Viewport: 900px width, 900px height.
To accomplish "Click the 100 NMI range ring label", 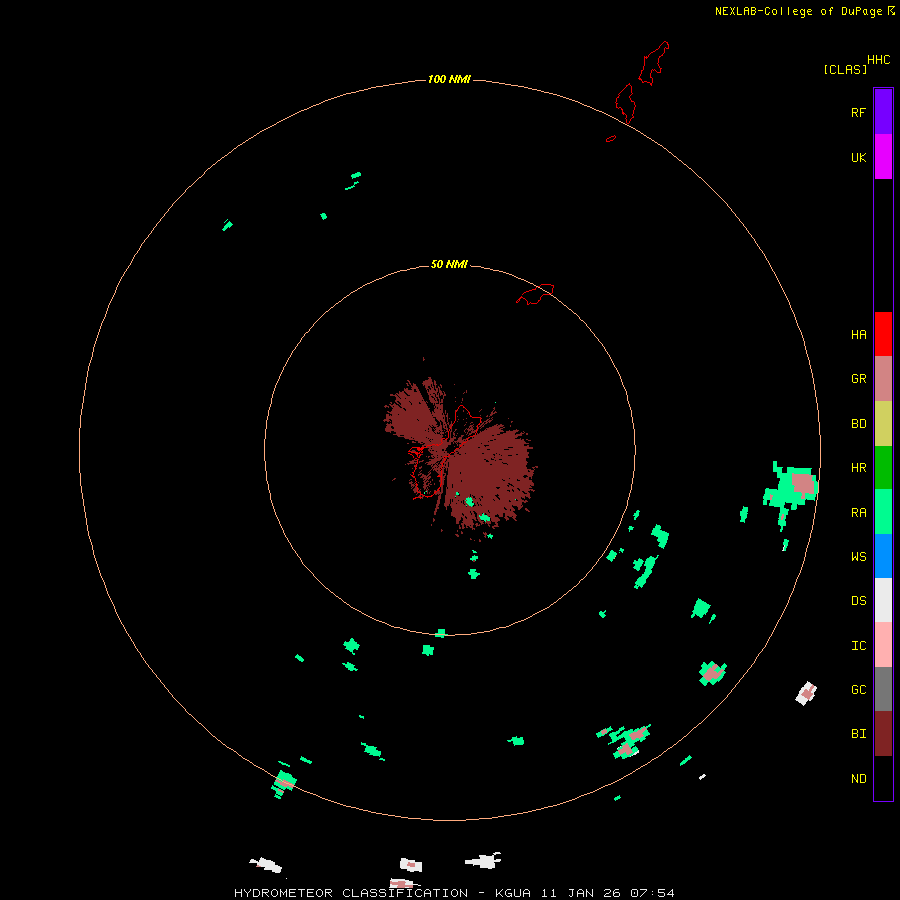I will tap(449, 79).
